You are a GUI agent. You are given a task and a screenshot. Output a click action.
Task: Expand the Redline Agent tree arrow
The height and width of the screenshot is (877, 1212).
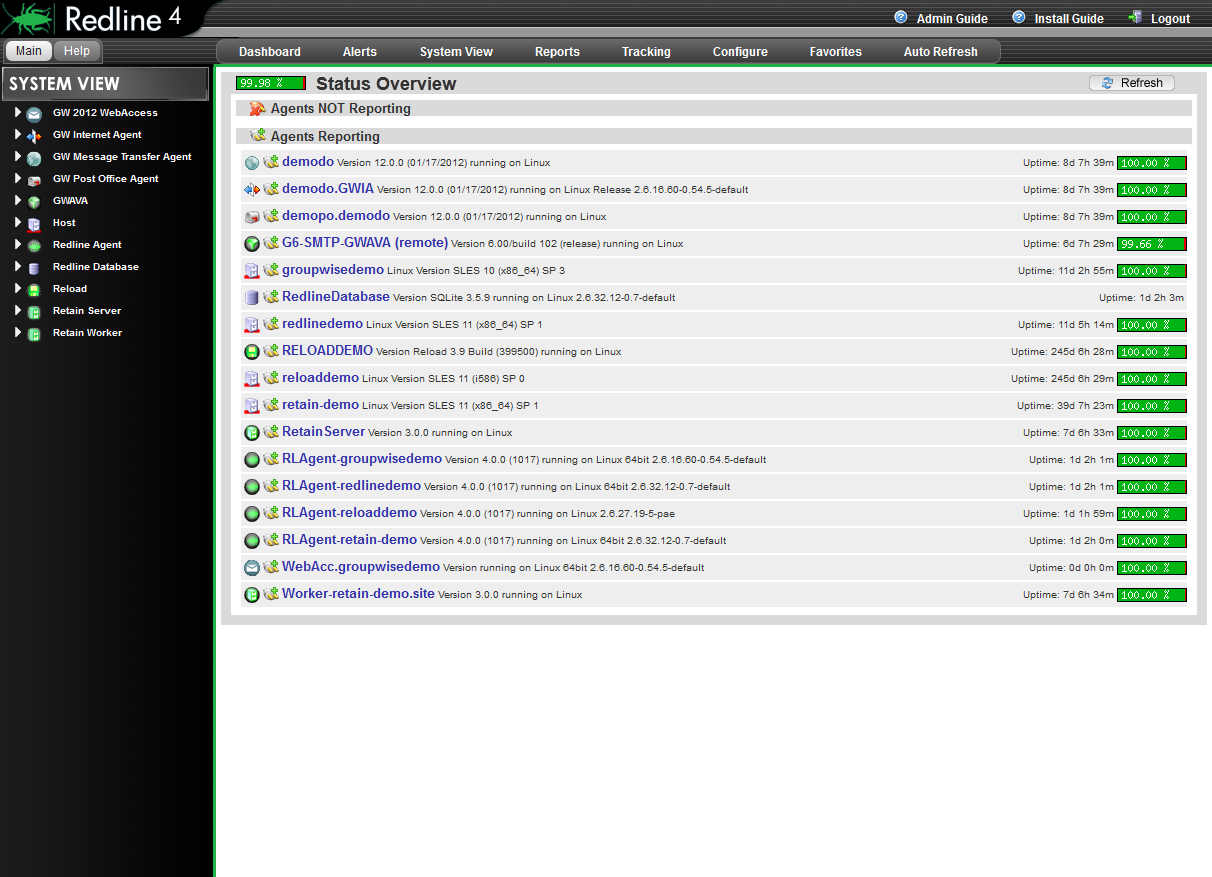(x=18, y=244)
